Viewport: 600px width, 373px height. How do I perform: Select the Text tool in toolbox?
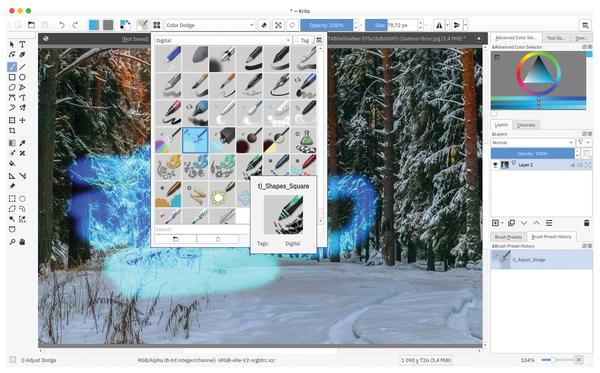tap(22, 44)
